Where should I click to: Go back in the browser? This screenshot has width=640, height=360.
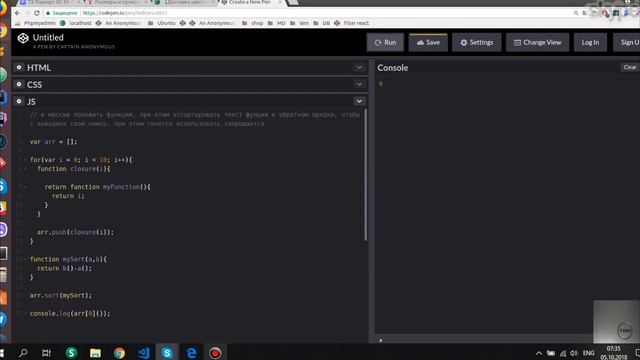point(18,13)
